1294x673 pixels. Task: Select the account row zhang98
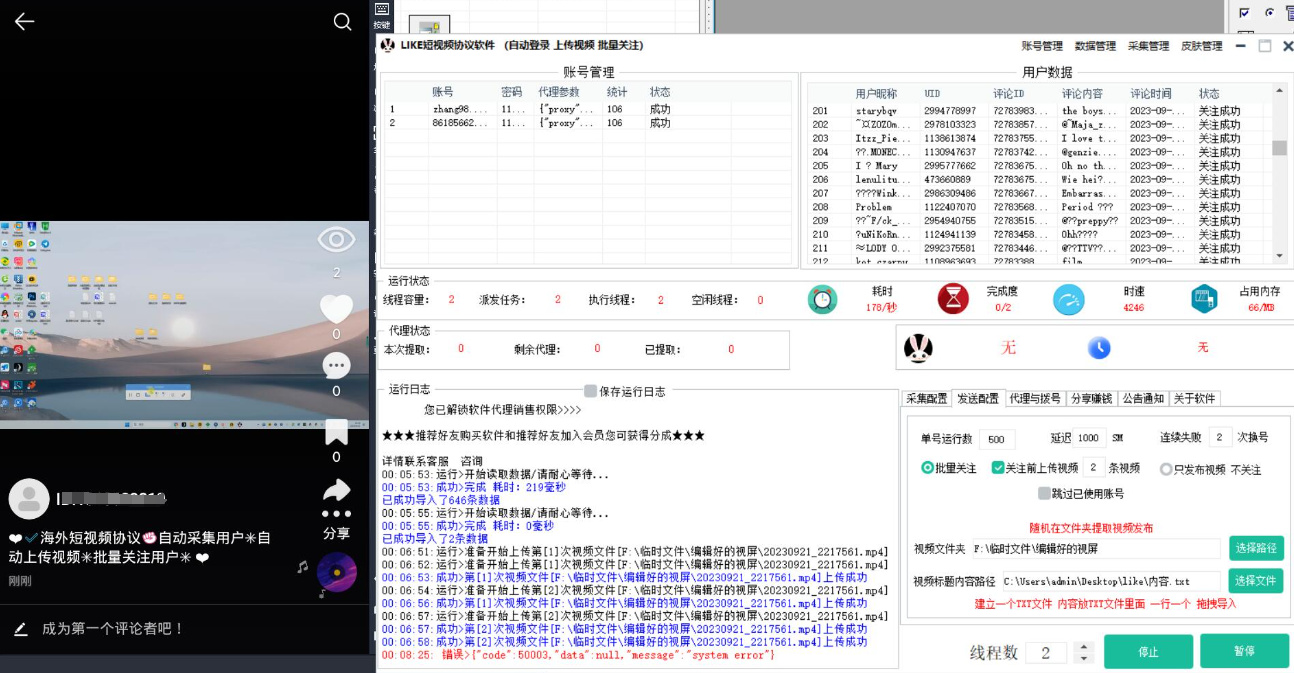click(x=590, y=109)
